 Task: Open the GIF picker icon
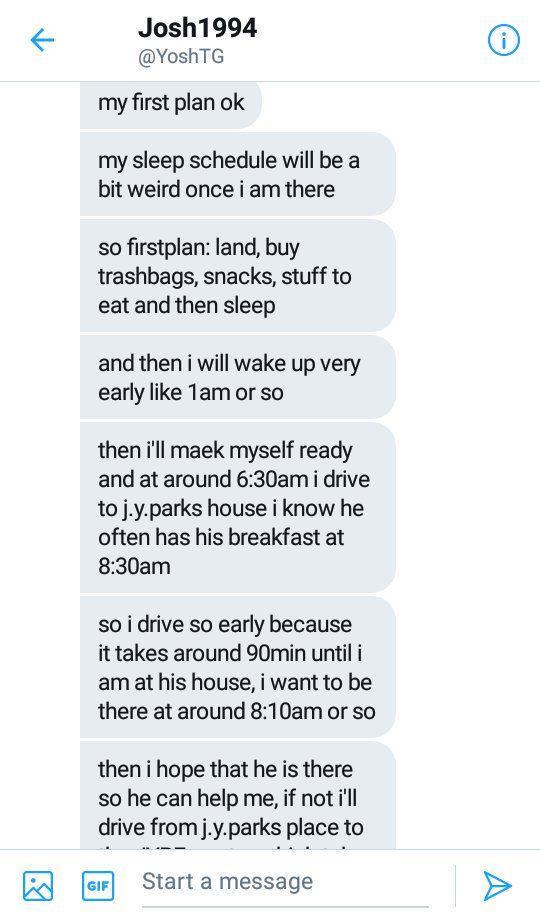pos(98,886)
